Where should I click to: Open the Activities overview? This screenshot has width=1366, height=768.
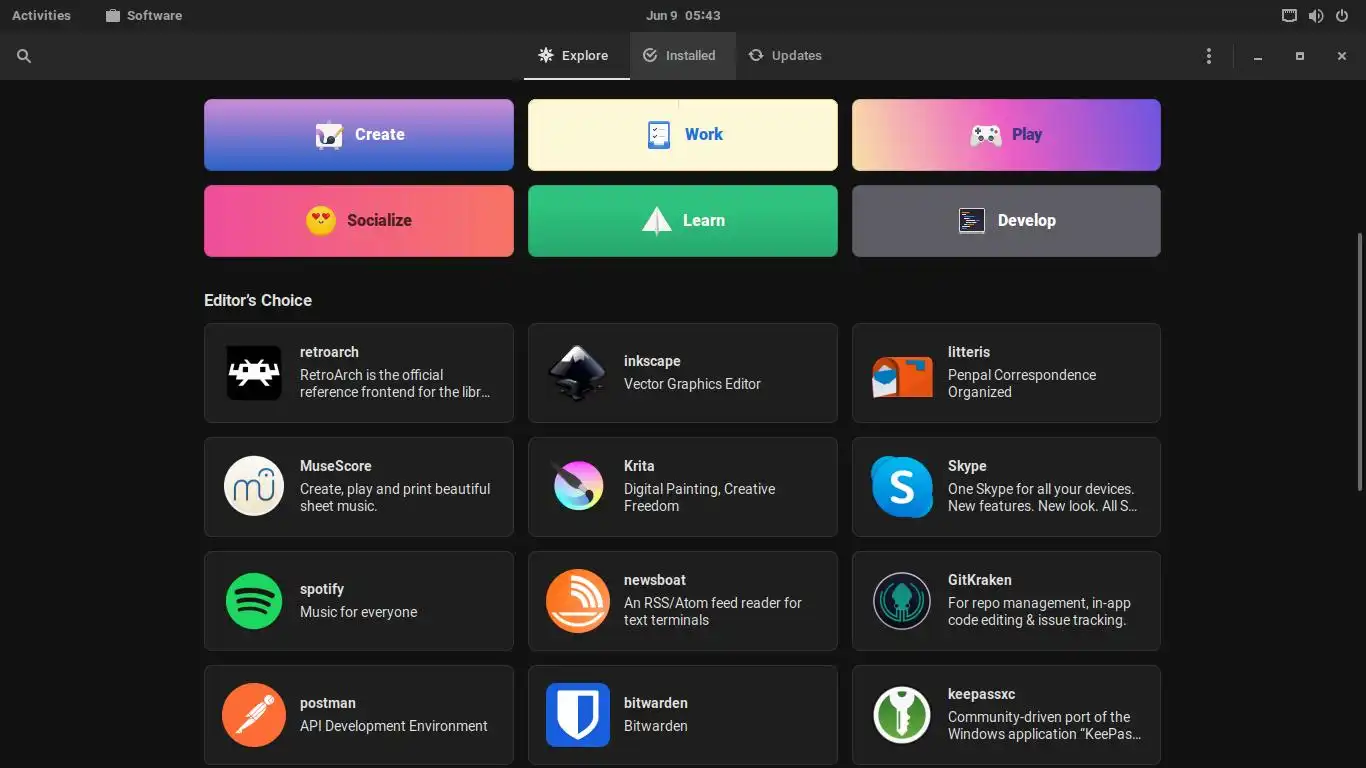coord(41,15)
